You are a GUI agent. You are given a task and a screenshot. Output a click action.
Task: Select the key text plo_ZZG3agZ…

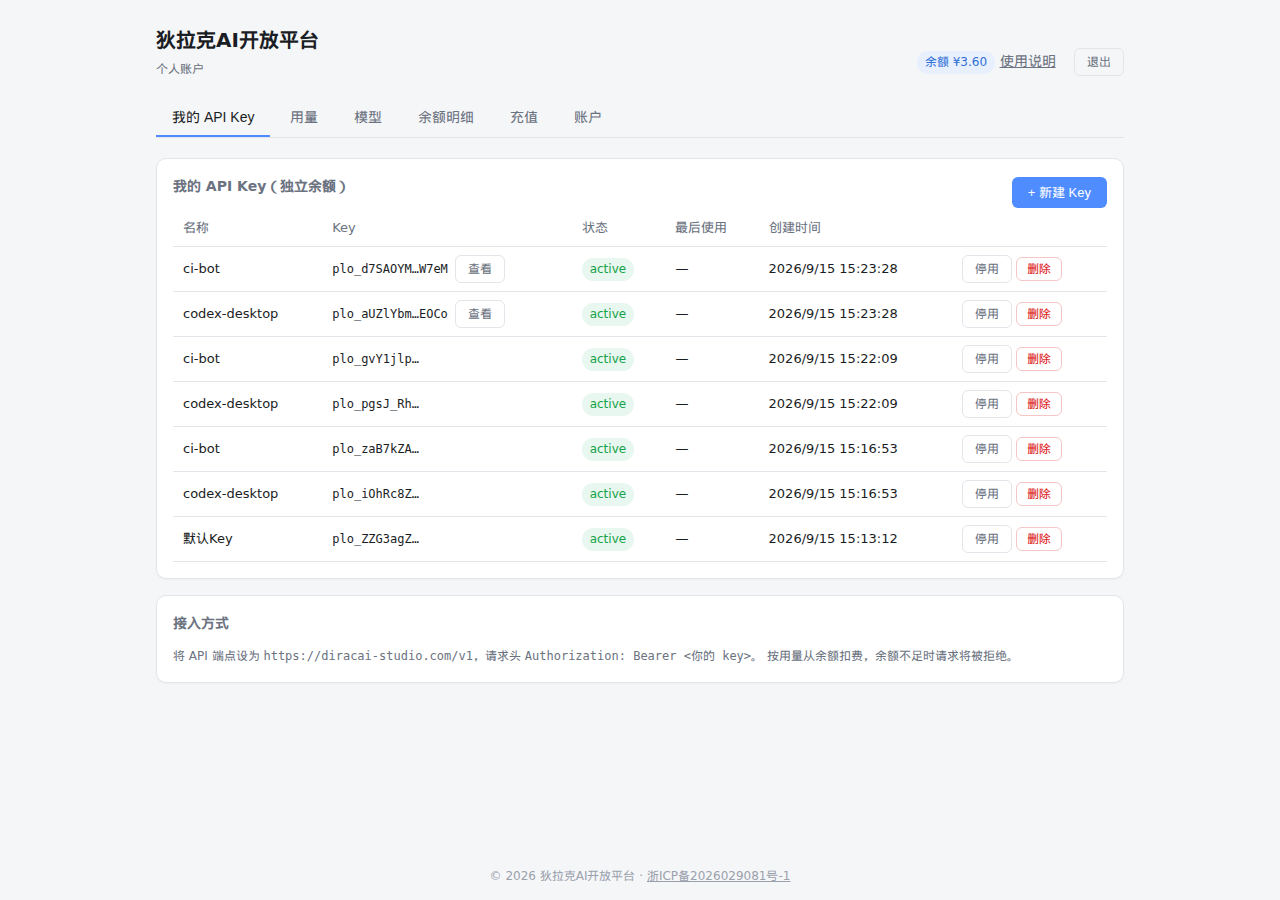(x=376, y=539)
